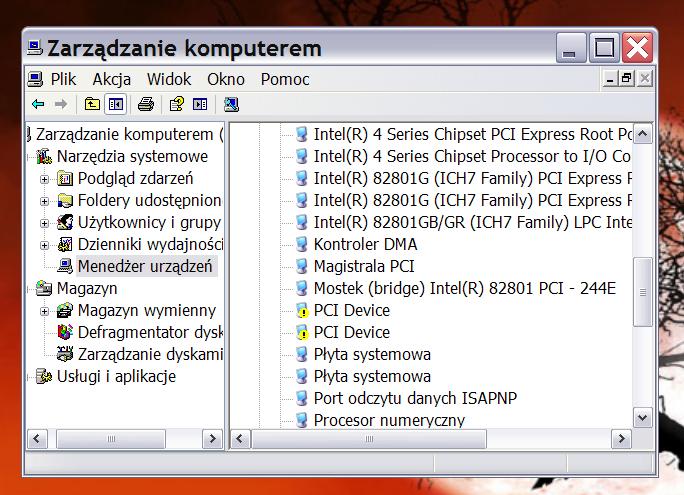Click the Kontroler DMA device icon

302,244
